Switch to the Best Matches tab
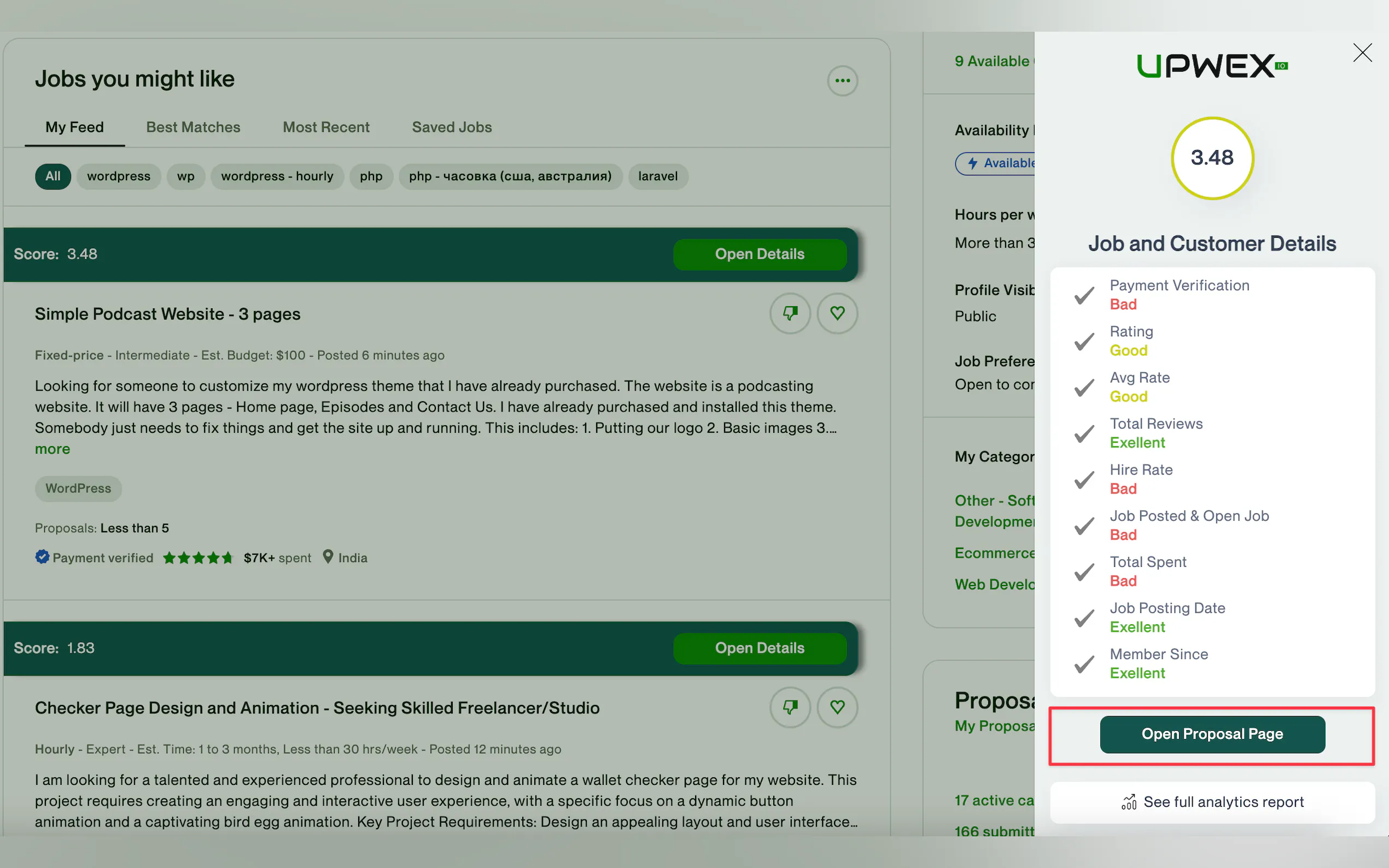This screenshot has width=1389, height=868. (193, 127)
